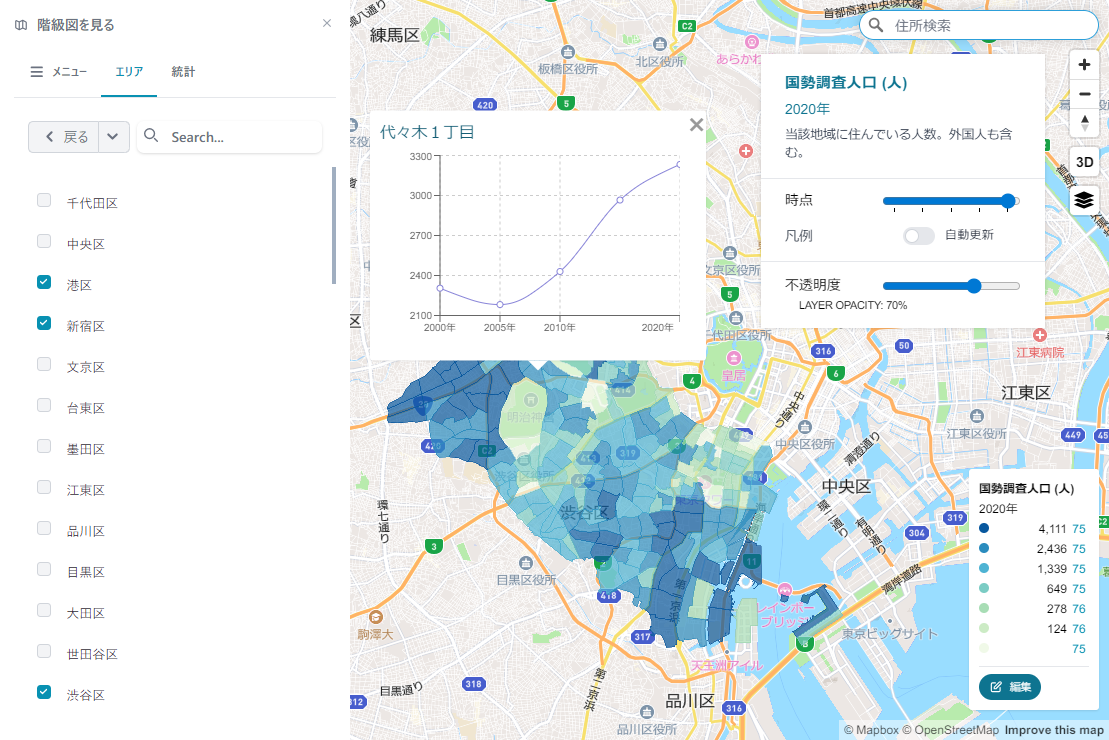The image size is (1109, 740).
Task: Click the 戻る back button
Action: click(x=64, y=137)
